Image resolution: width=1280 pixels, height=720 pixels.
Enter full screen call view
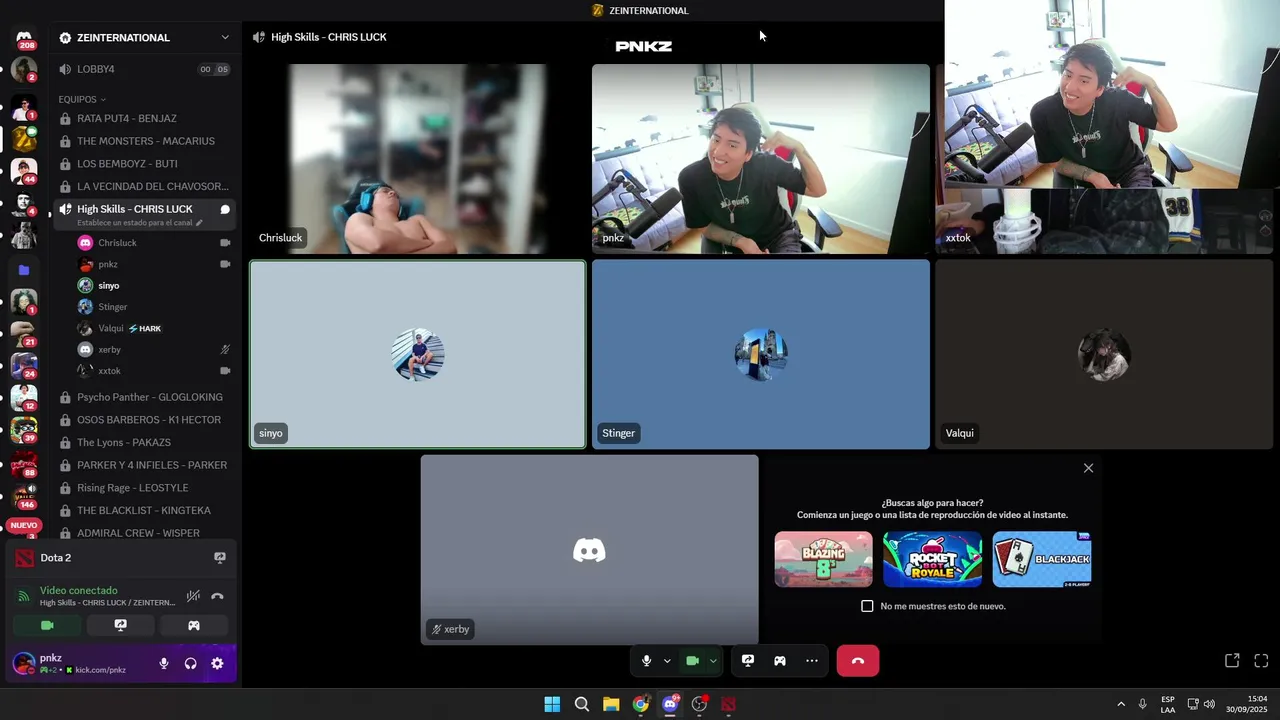pyautogui.click(x=1261, y=661)
